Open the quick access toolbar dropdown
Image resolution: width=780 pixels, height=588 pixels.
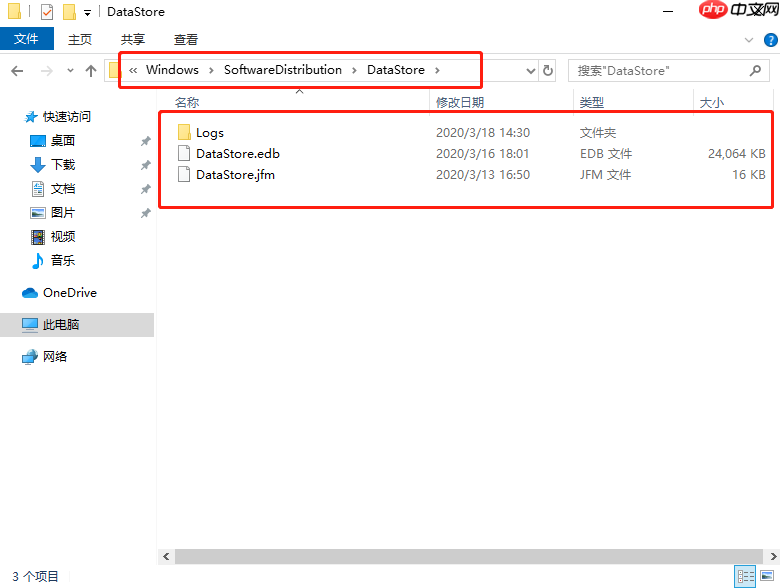pyautogui.click(x=87, y=12)
